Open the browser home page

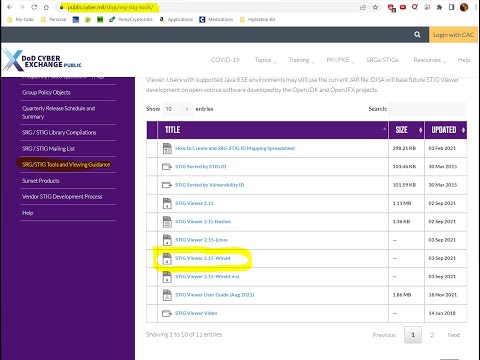point(46,7)
